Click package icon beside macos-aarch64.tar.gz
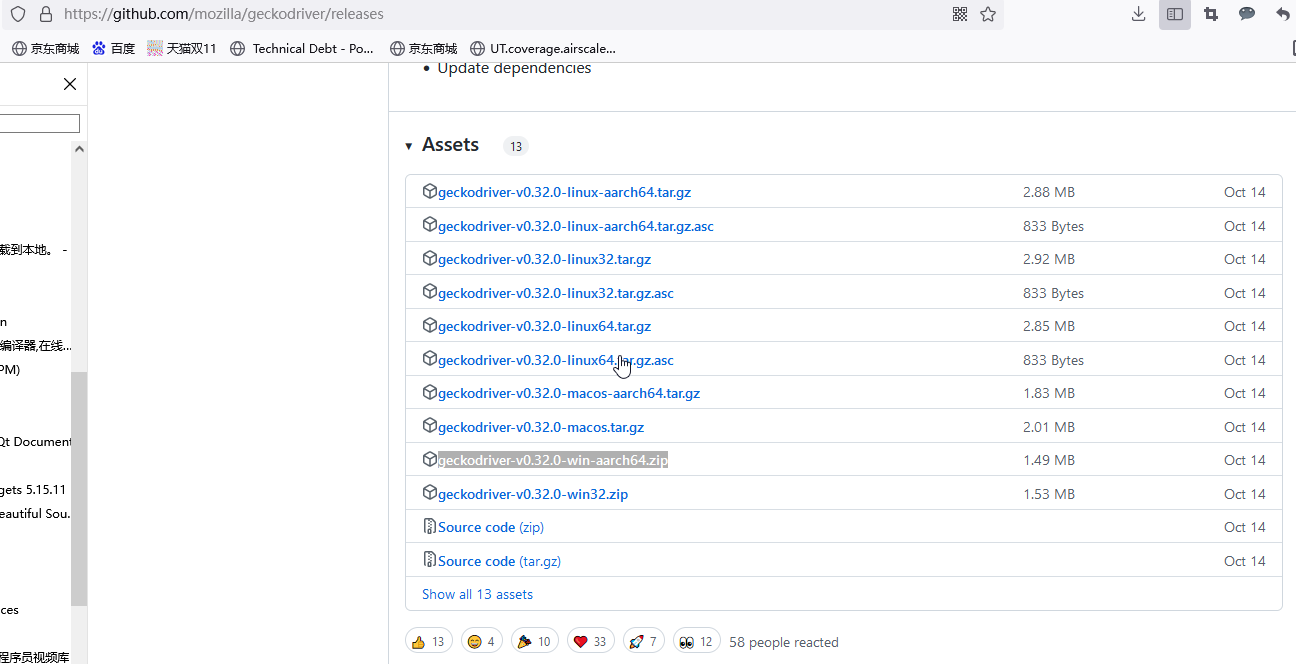This screenshot has width=1296, height=664. (430, 392)
